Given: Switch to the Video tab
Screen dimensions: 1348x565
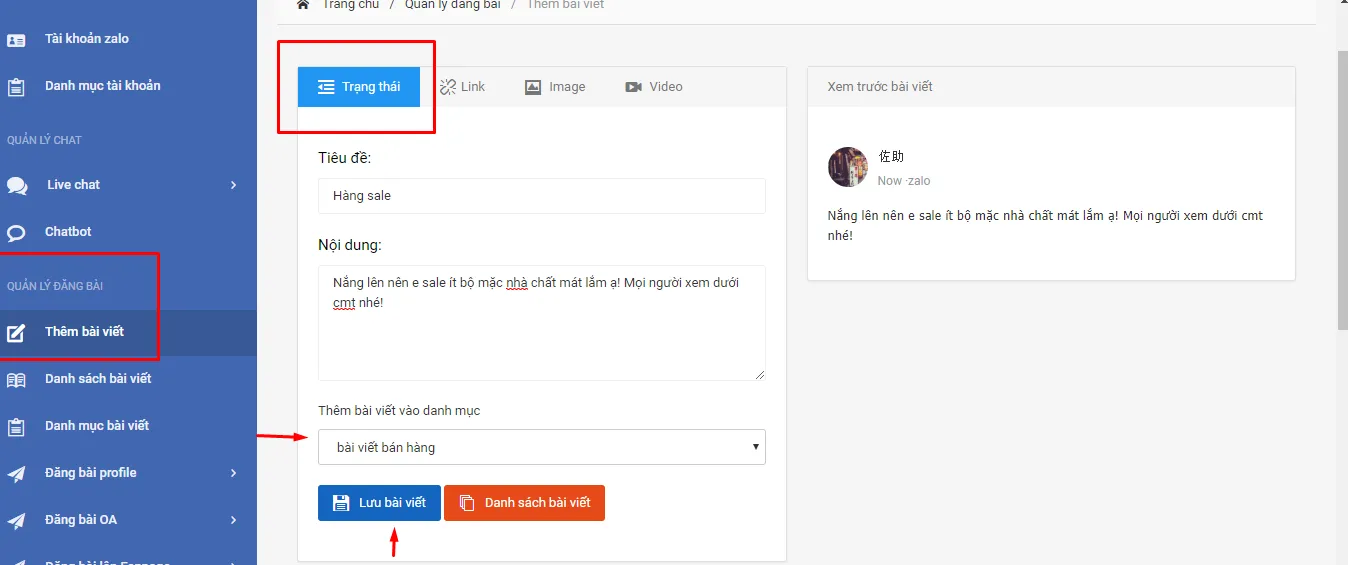Looking at the screenshot, I should click(x=654, y=87).
